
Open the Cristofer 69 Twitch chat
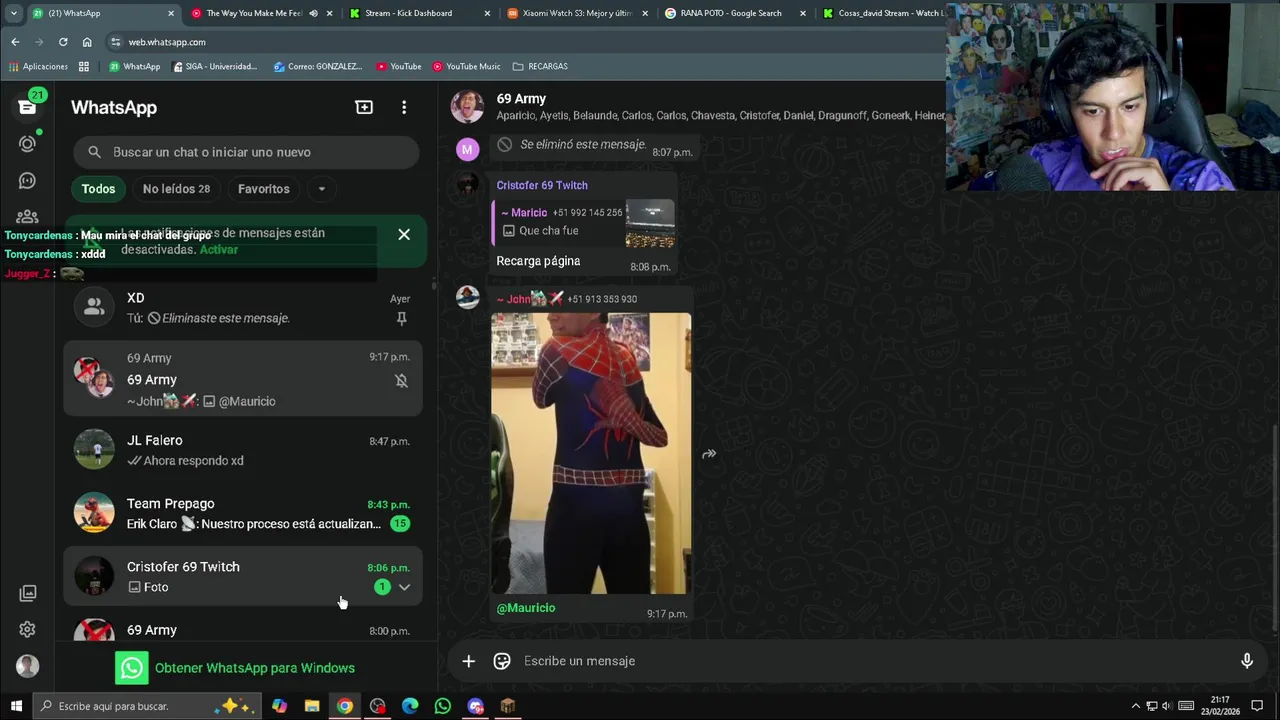[x=243, y=576]
